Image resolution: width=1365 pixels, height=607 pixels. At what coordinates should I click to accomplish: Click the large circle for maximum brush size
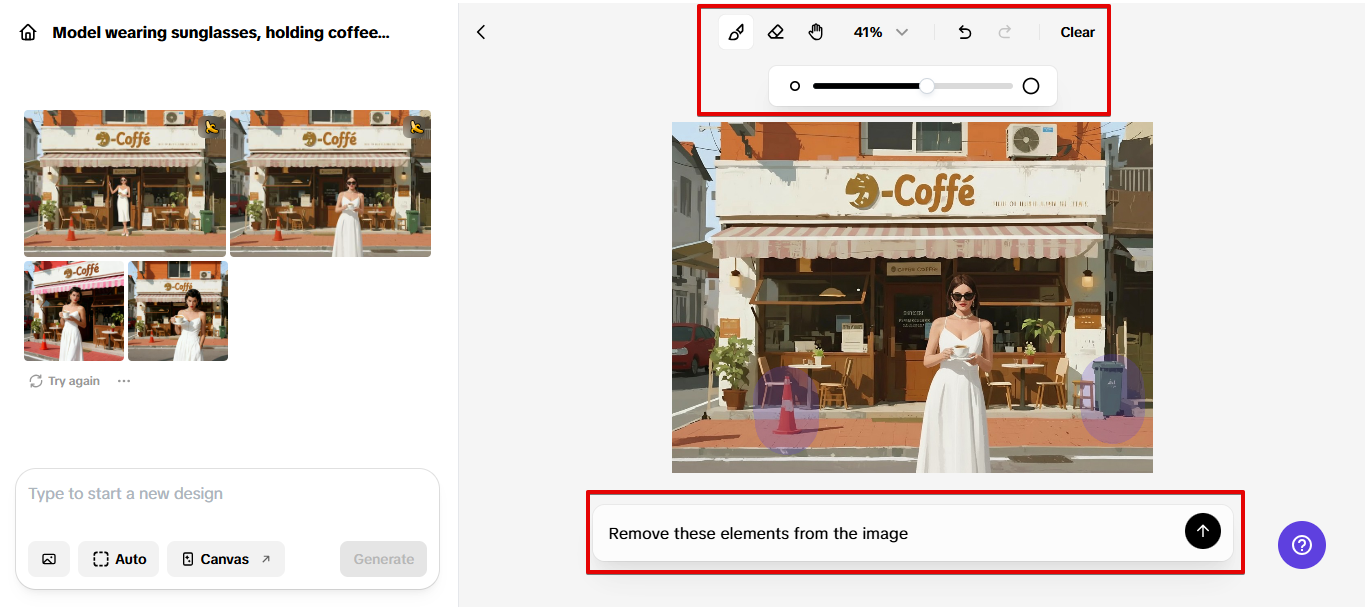(1031, 85)
